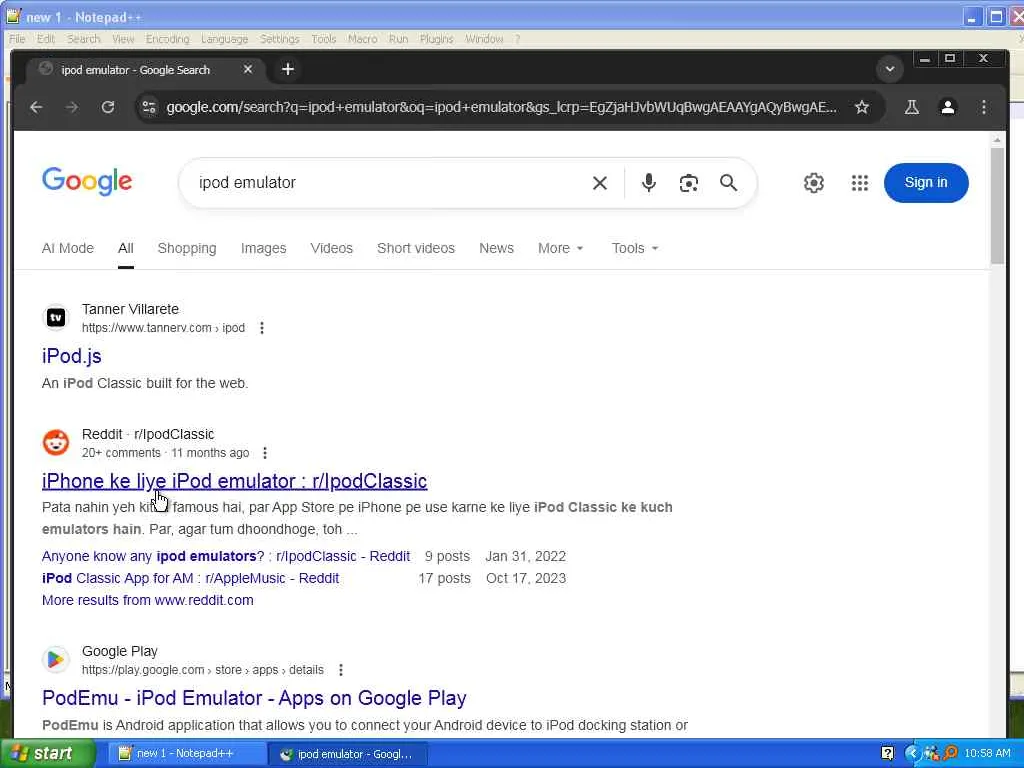Search by image with Lens icon
This screenshot has width=1024, height=768.
tap(688, 183)
